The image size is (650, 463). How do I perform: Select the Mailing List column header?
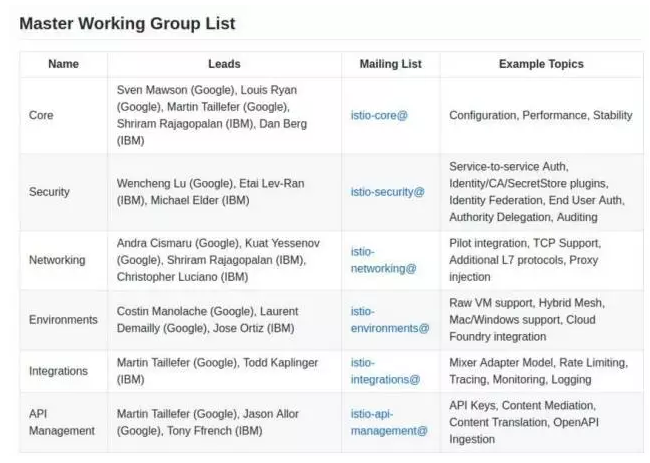click(390, 64)
